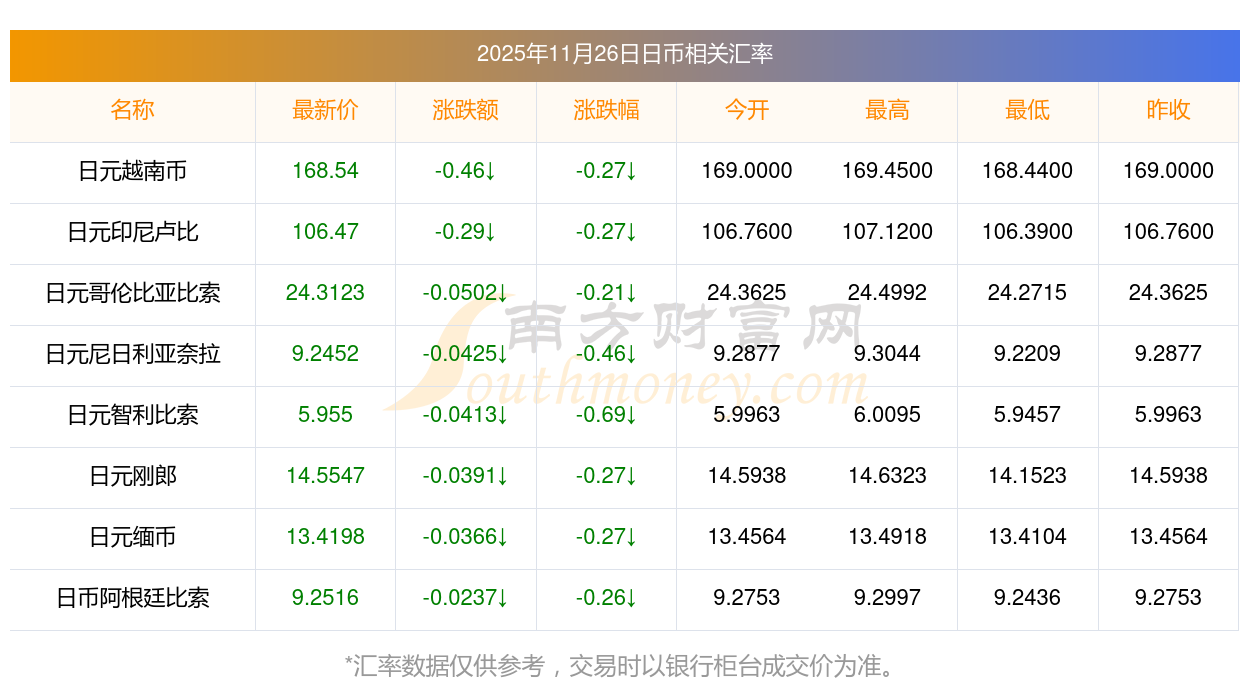Select the 日币阿根廷比索 row name
1250x697 pixels.
coord(133,598)
